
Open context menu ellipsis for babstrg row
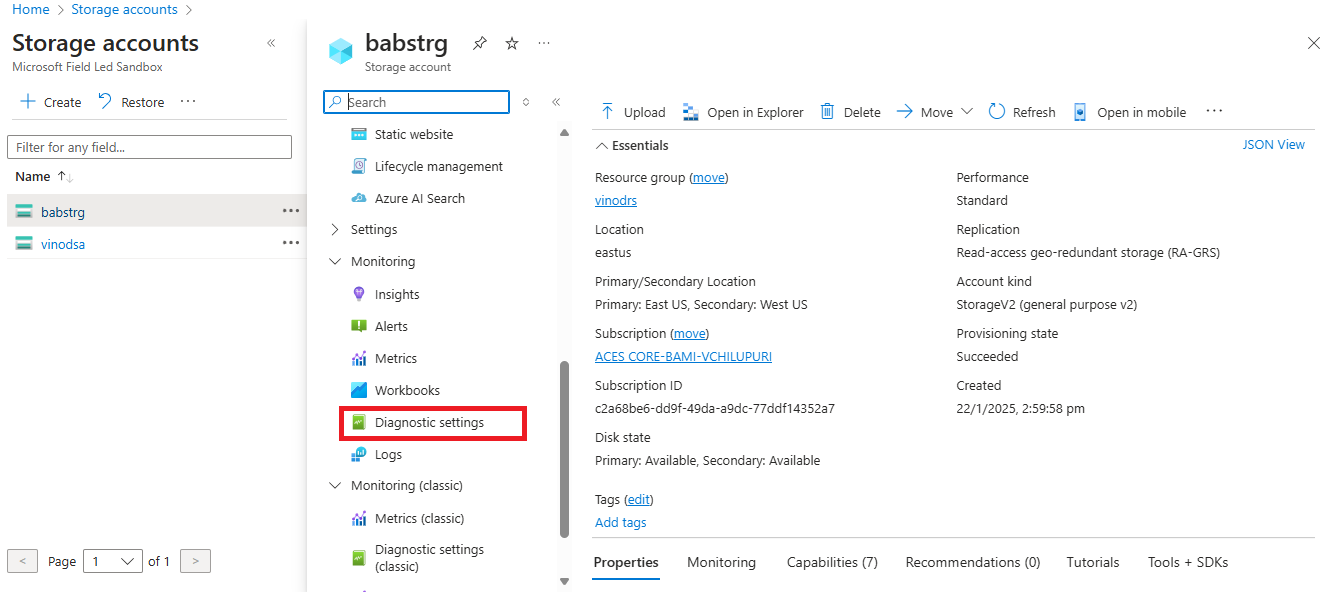pos(291,211)
